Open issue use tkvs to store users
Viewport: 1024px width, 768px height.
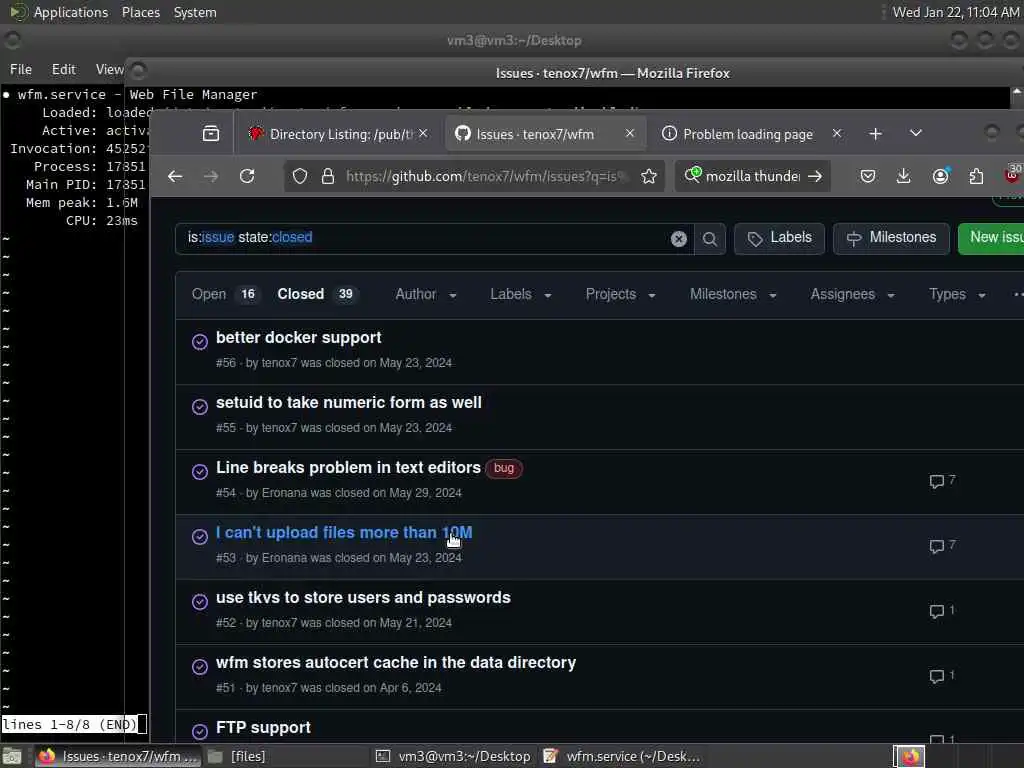pos(363,598)
